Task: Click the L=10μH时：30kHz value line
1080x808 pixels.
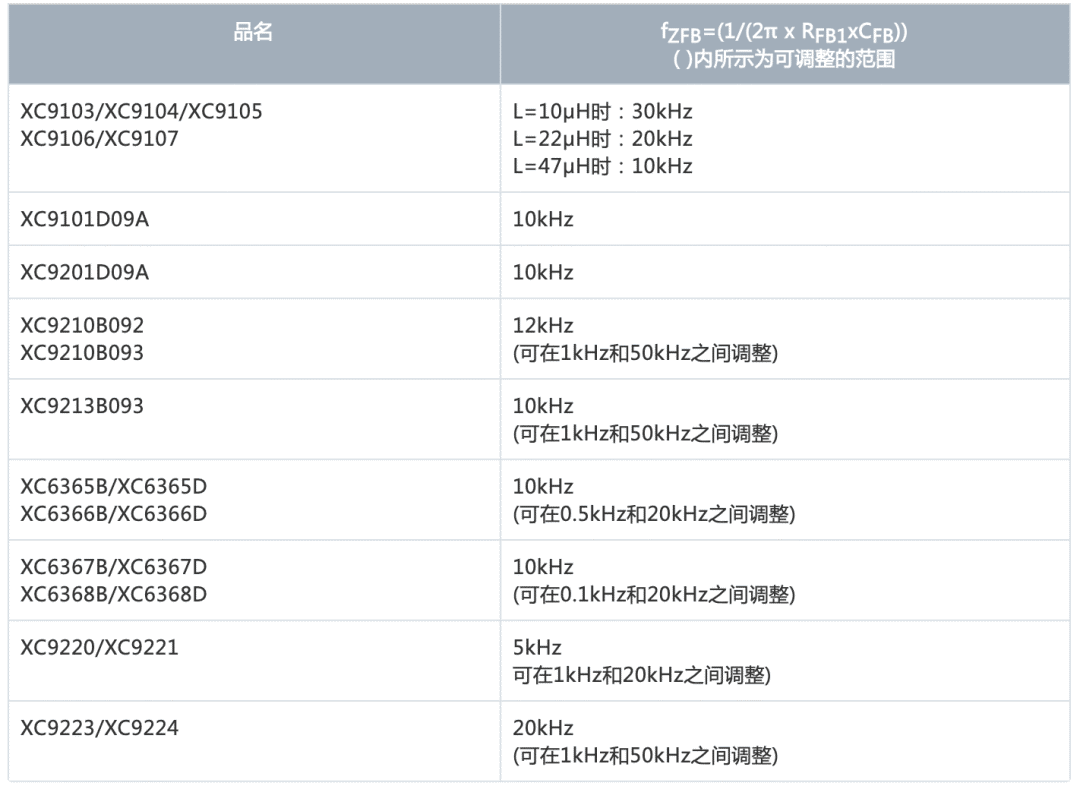Action: coord(603,112)
